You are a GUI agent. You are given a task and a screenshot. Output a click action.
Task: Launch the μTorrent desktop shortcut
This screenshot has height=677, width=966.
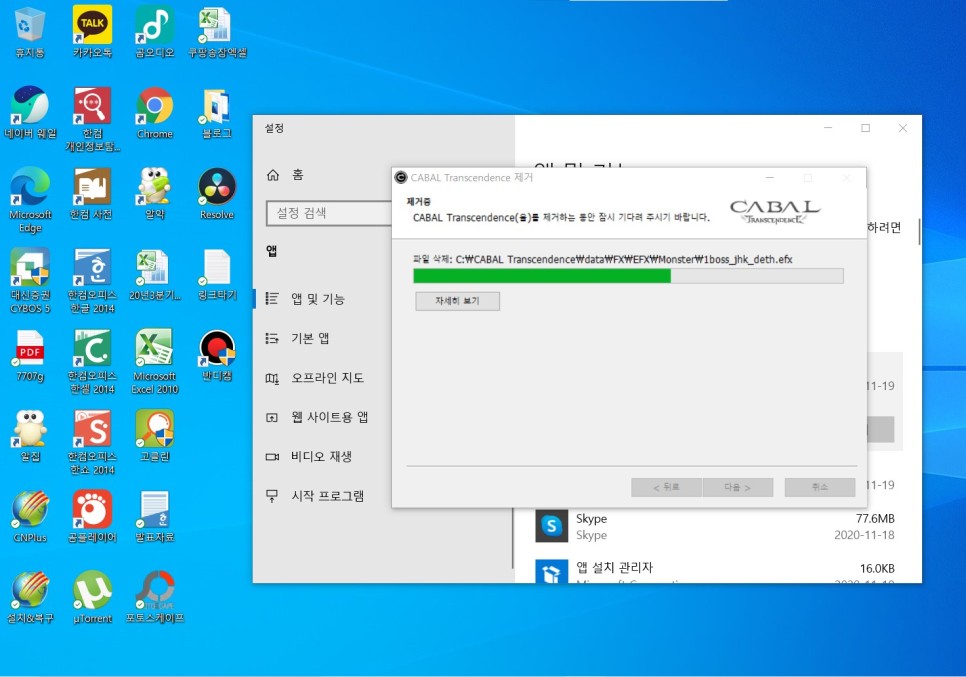tap(92, 598)
